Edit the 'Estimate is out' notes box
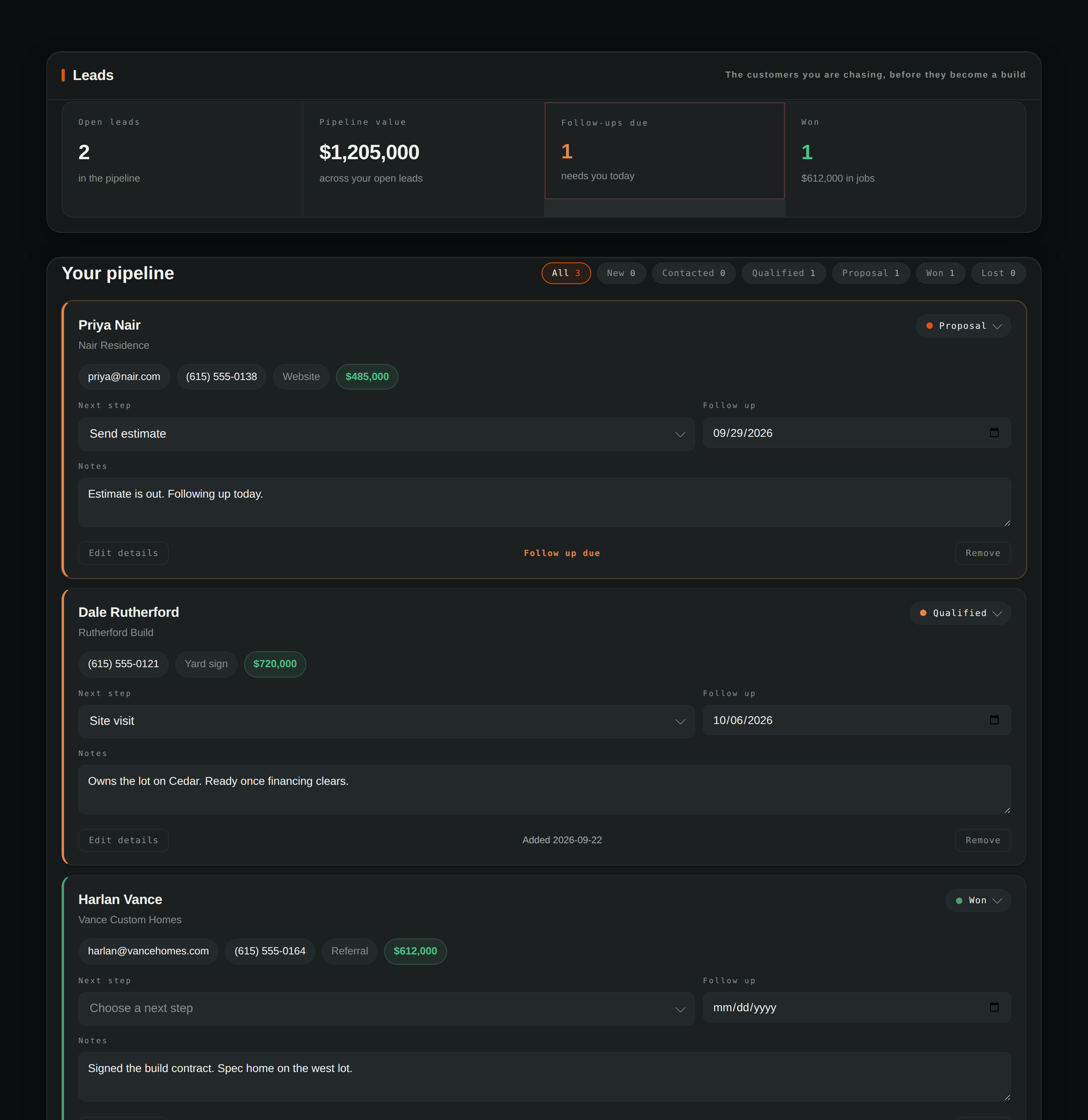 [544, 502]
